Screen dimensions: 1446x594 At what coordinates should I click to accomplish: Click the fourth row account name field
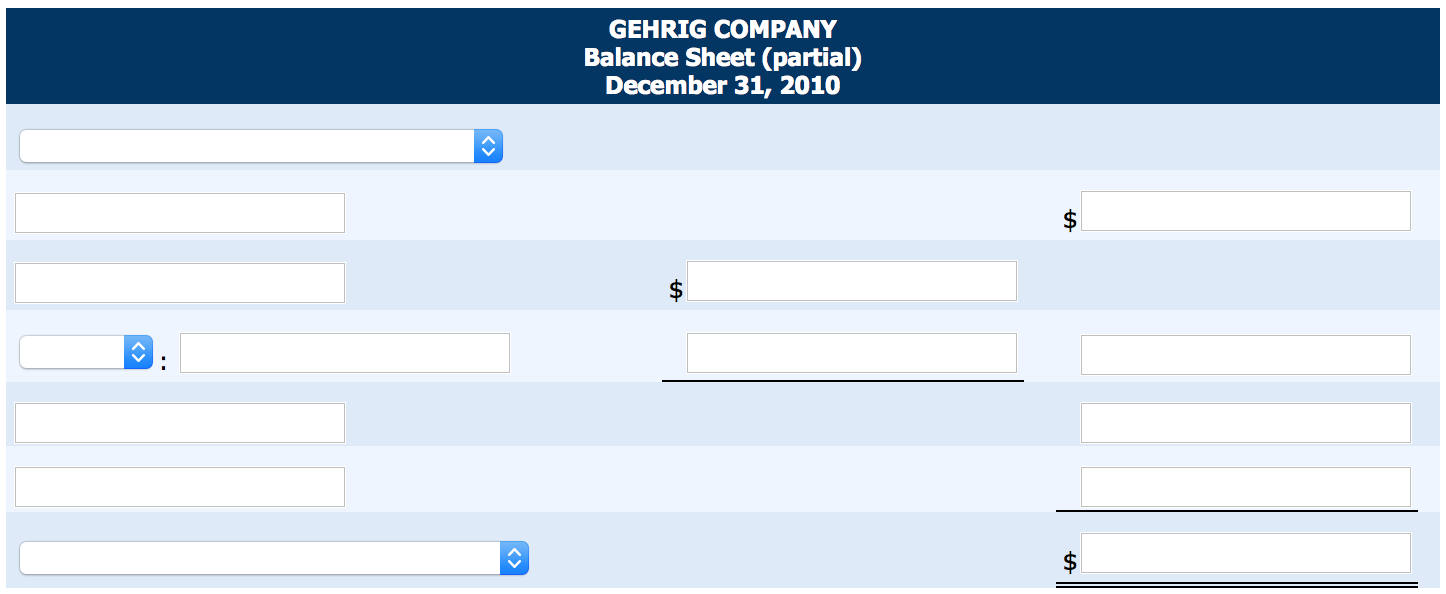tap(180, 423)
